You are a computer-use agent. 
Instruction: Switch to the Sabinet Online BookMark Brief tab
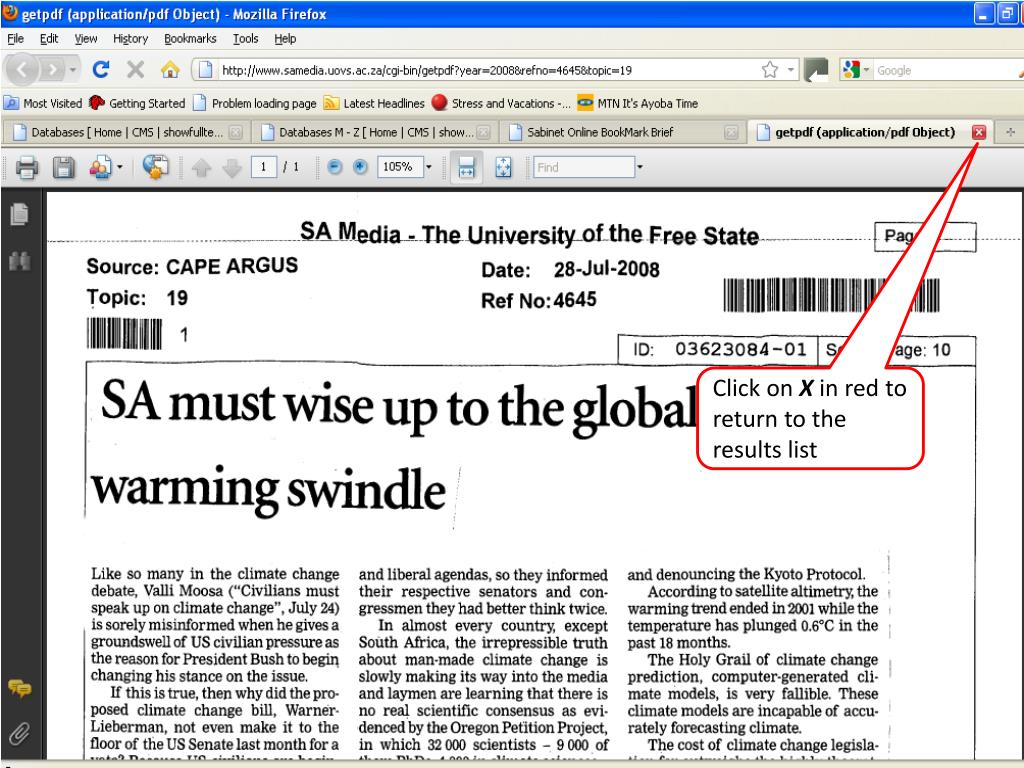pyautogui.click(x=621, y=133)
